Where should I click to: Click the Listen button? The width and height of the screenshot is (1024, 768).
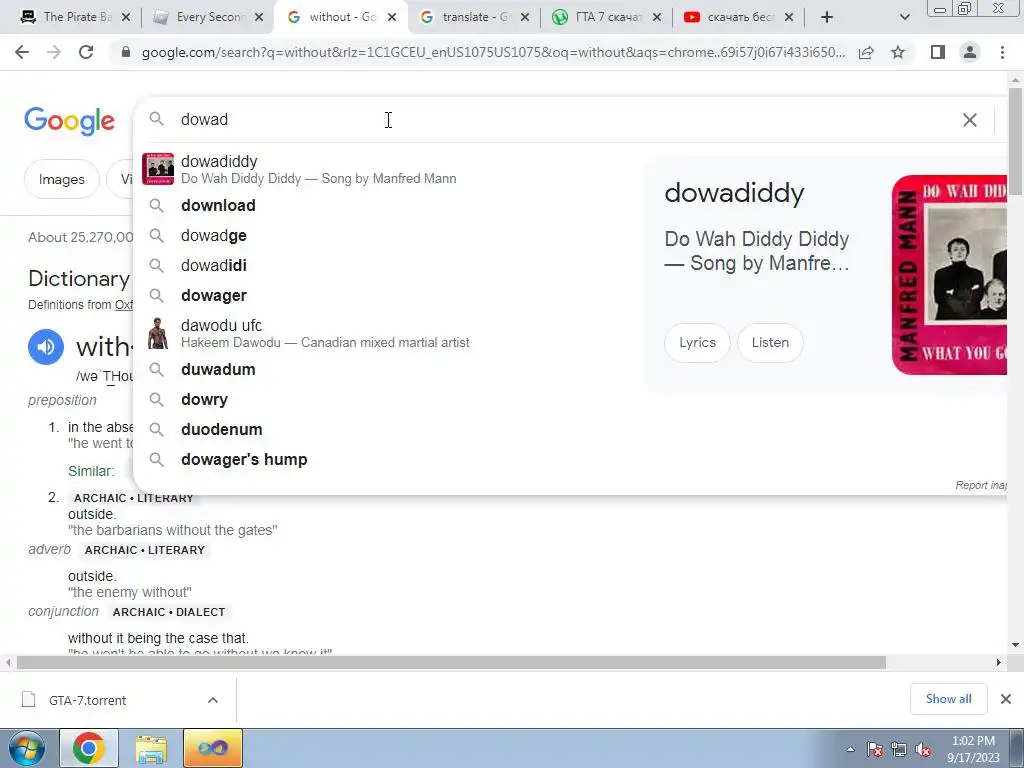tap(770, 342)
